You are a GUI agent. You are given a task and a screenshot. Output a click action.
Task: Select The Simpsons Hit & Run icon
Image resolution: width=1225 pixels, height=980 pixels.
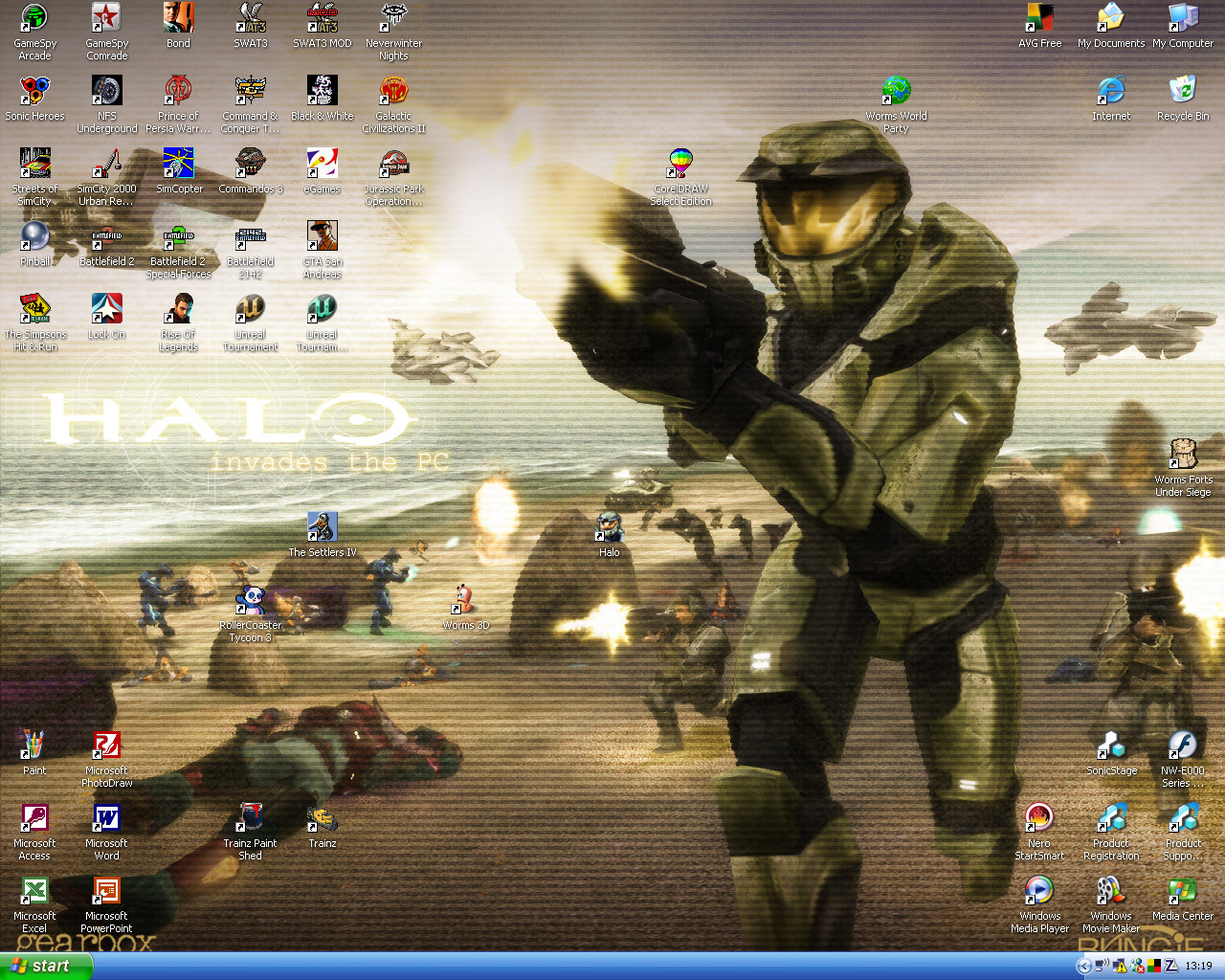tap(34, 323)
